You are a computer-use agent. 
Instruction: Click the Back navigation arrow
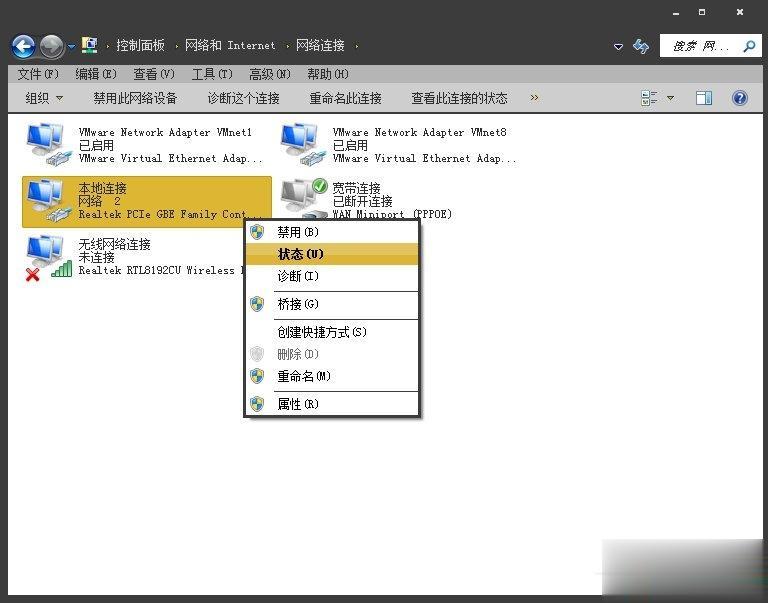(x=23, y=47)
